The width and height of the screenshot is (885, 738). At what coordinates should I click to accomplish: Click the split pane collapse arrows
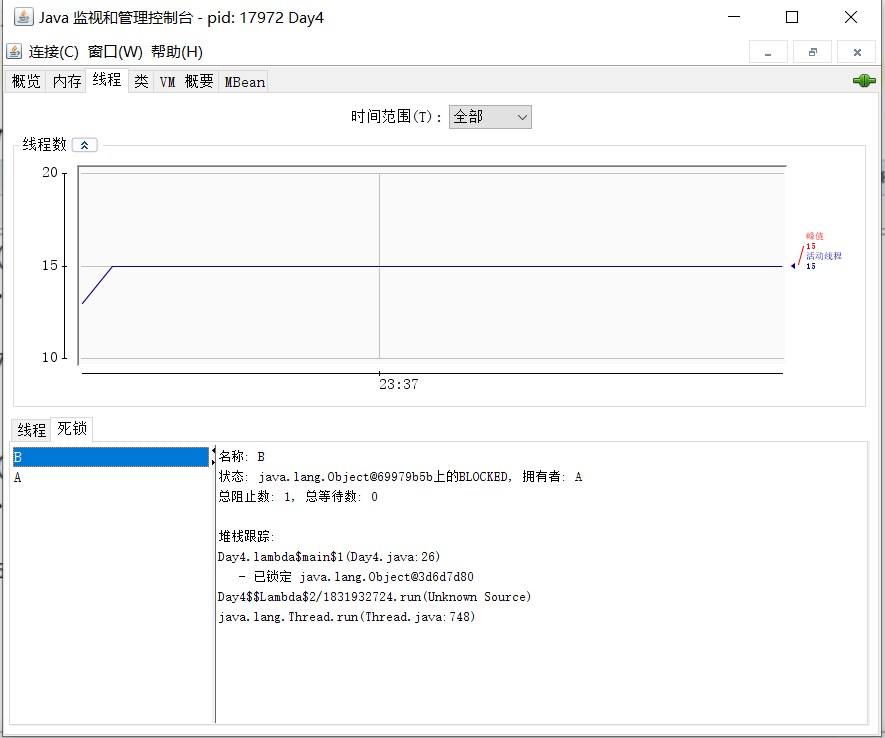point(213,456)
